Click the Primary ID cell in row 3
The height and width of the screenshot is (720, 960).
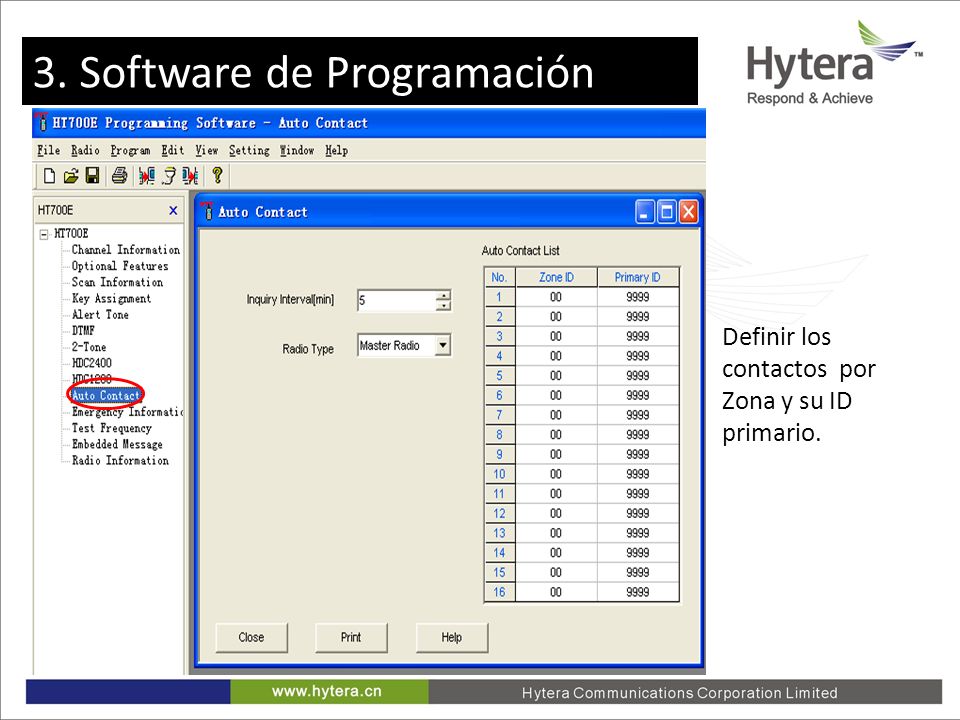(637, 336)
